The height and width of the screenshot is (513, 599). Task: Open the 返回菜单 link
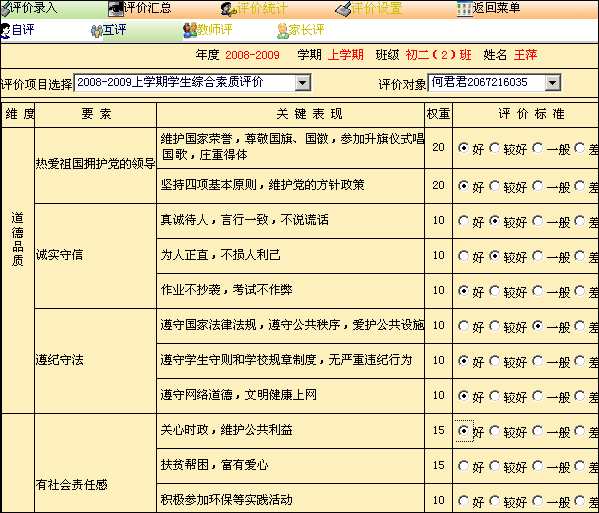(x=496, y=8)
